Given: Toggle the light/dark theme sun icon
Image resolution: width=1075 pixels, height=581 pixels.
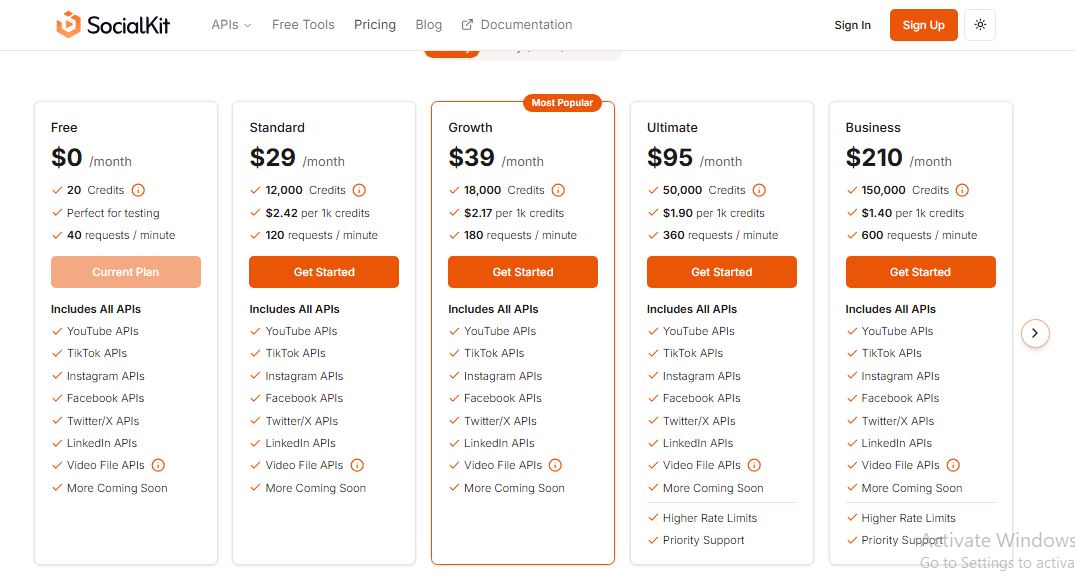Looking at the screenshot, I should click(980, 25).
